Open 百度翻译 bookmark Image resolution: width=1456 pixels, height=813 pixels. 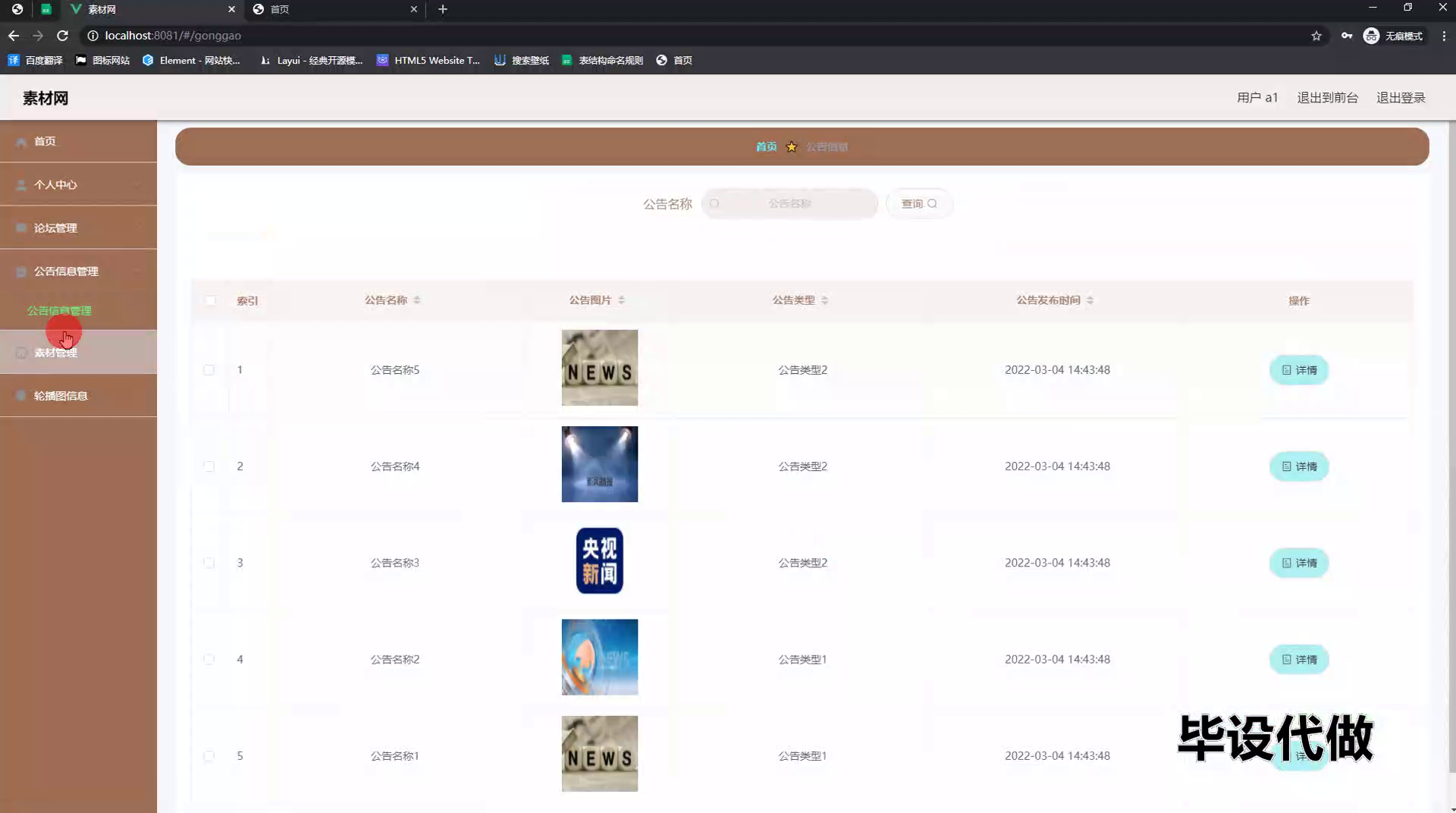(x=36, y=60)
